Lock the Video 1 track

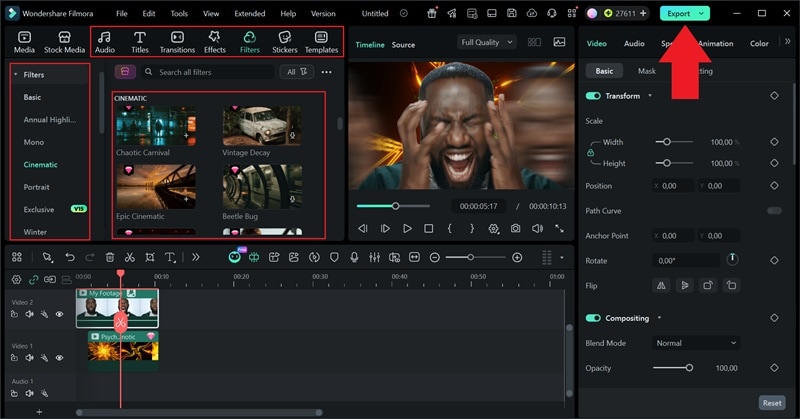click(14, 358)
